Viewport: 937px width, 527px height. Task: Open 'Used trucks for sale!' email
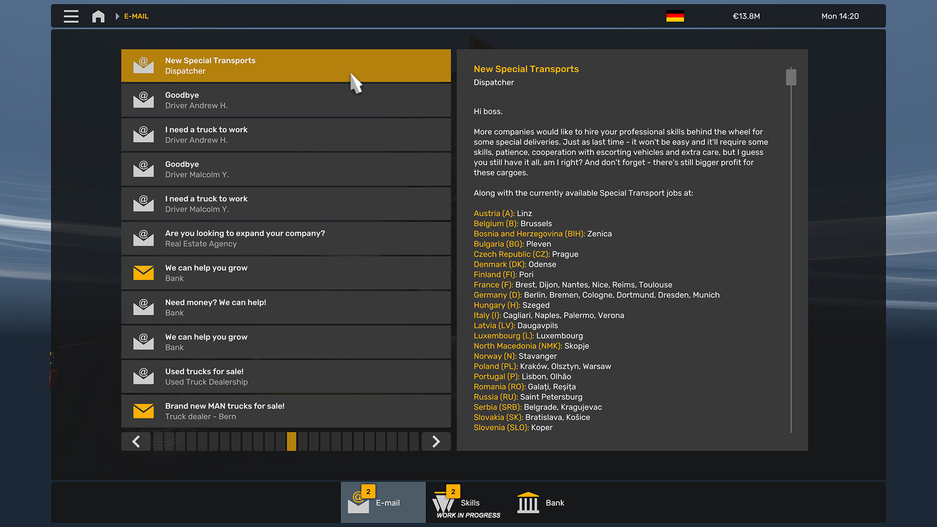(286, 377)
